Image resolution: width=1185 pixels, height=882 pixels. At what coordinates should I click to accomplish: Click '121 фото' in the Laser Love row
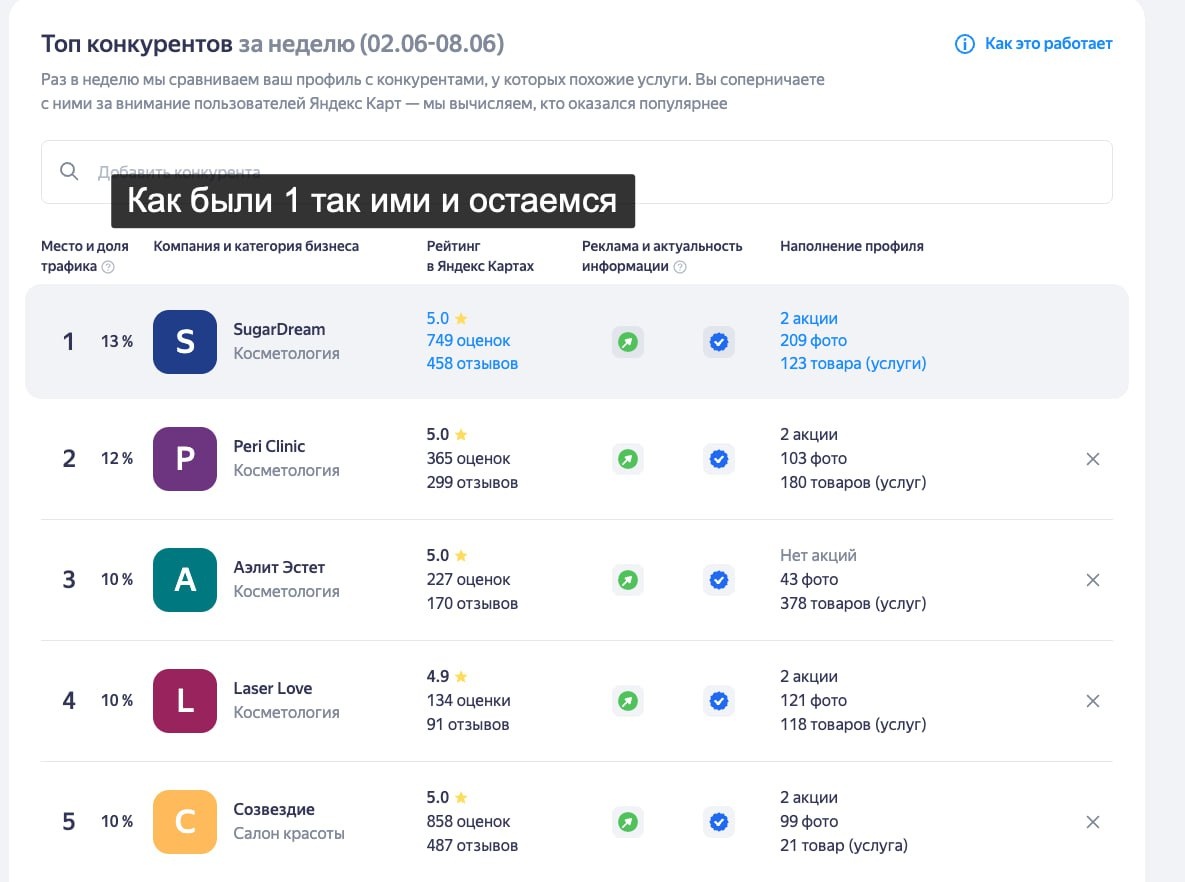coord(813,701)
